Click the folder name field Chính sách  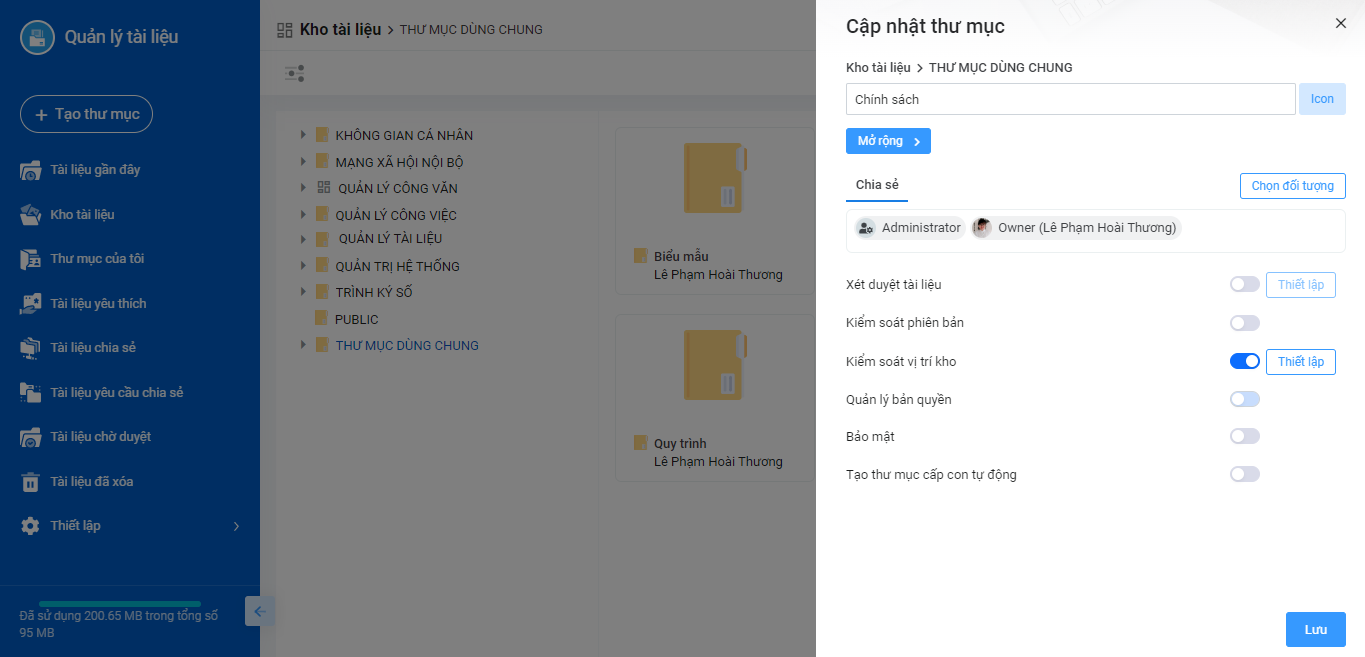(1071, 99)
